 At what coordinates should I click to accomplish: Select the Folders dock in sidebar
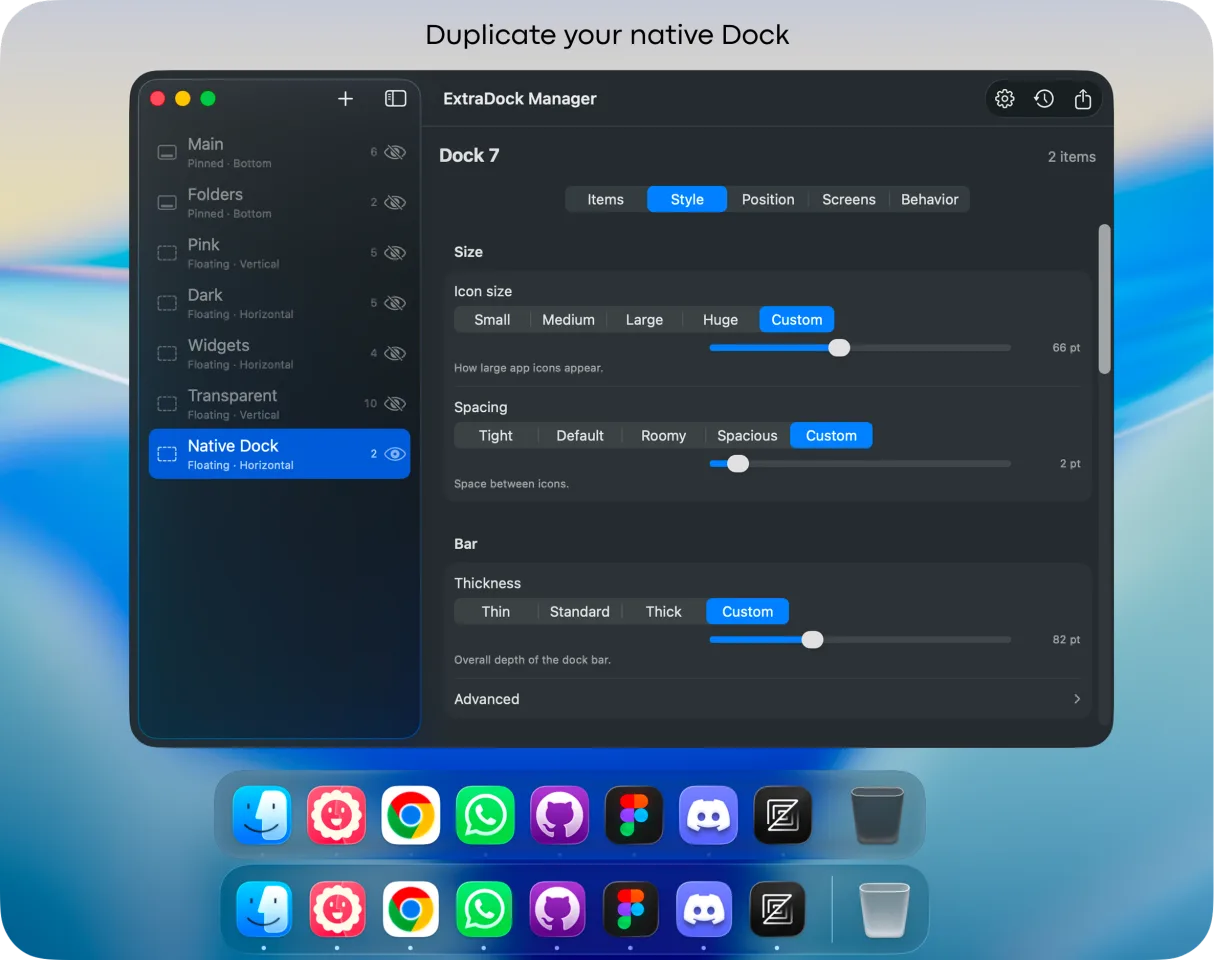(279, 202)
